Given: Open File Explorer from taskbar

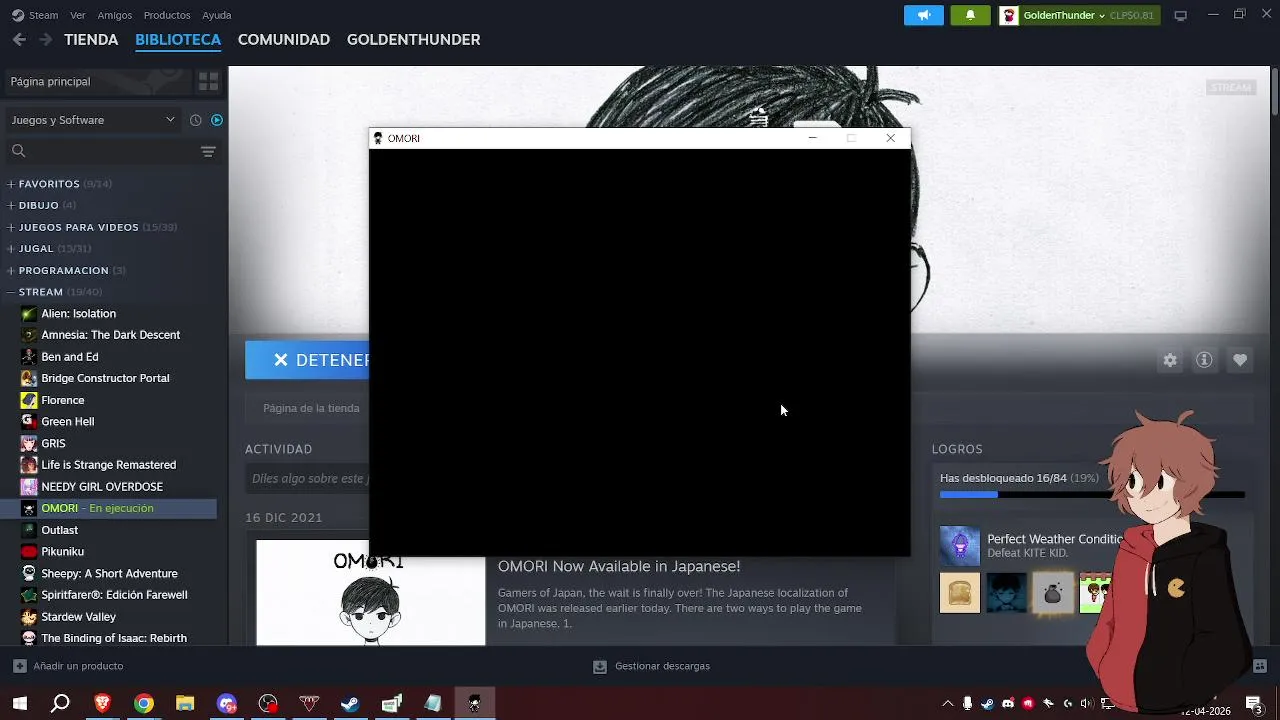Looking at the screenshot, I should coord(185,704).
